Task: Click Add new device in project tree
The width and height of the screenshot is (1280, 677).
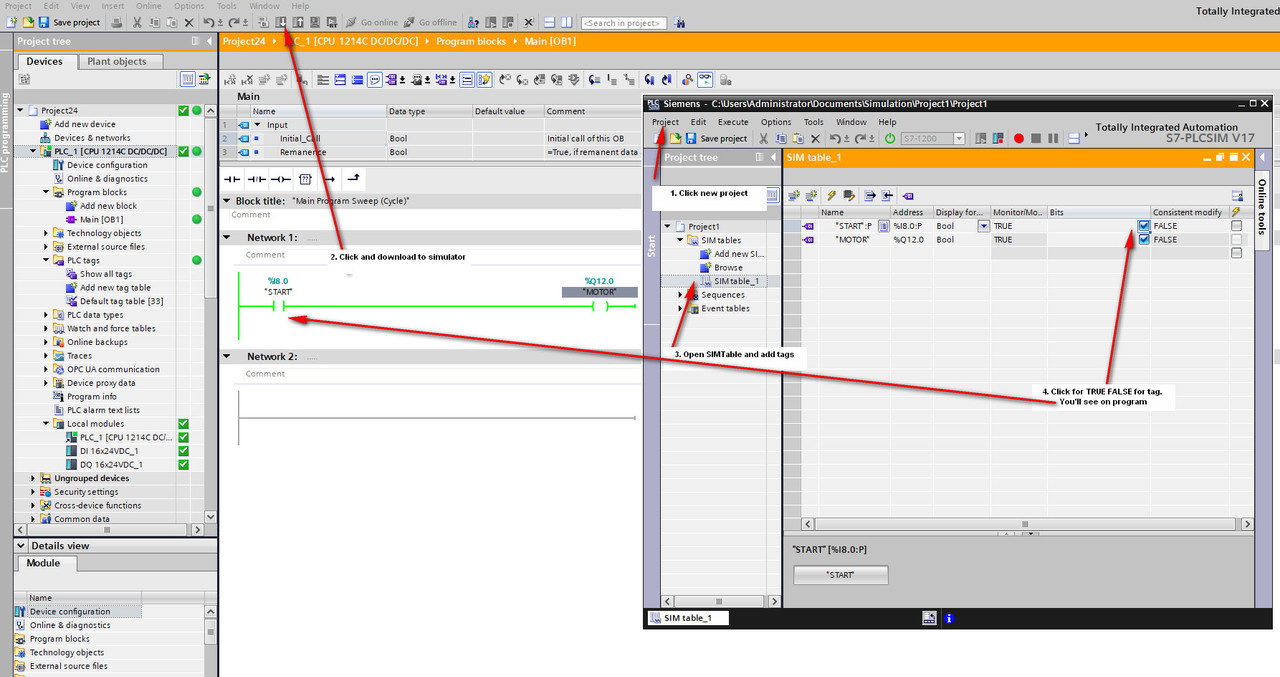Action: coord(85,124)
